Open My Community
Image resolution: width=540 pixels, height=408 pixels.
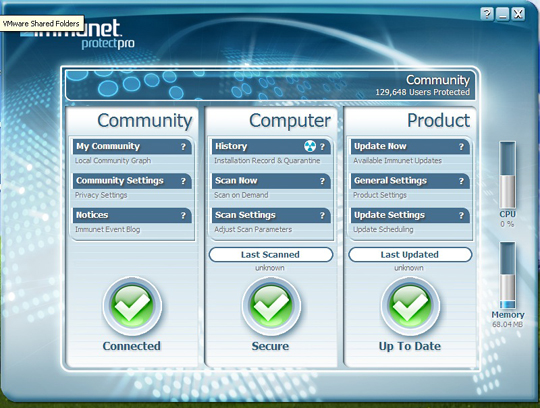coord(132,147)
